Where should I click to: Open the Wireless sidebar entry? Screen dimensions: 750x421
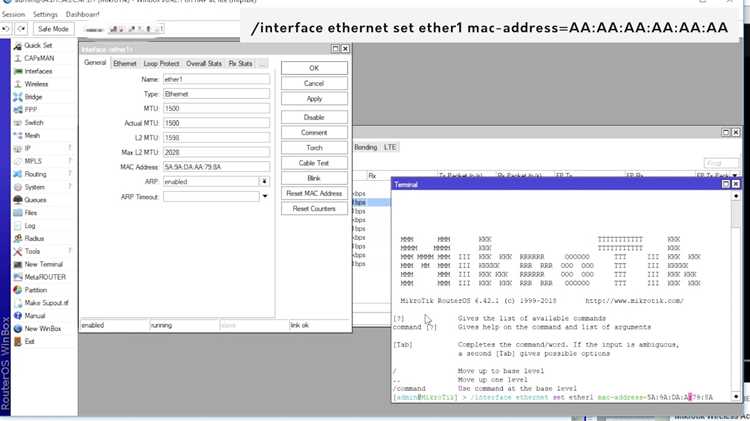click(36, 84)
